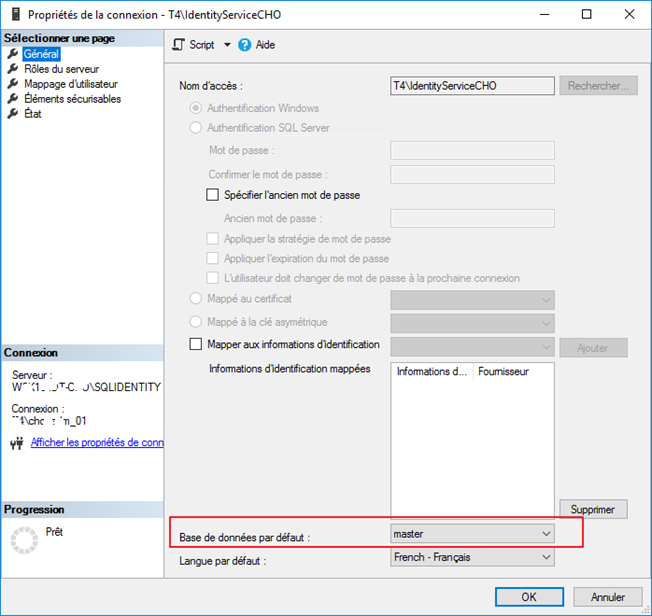Open the Aide help icon
The height and width of the screenshot is (616, 652).
point(245,45)
